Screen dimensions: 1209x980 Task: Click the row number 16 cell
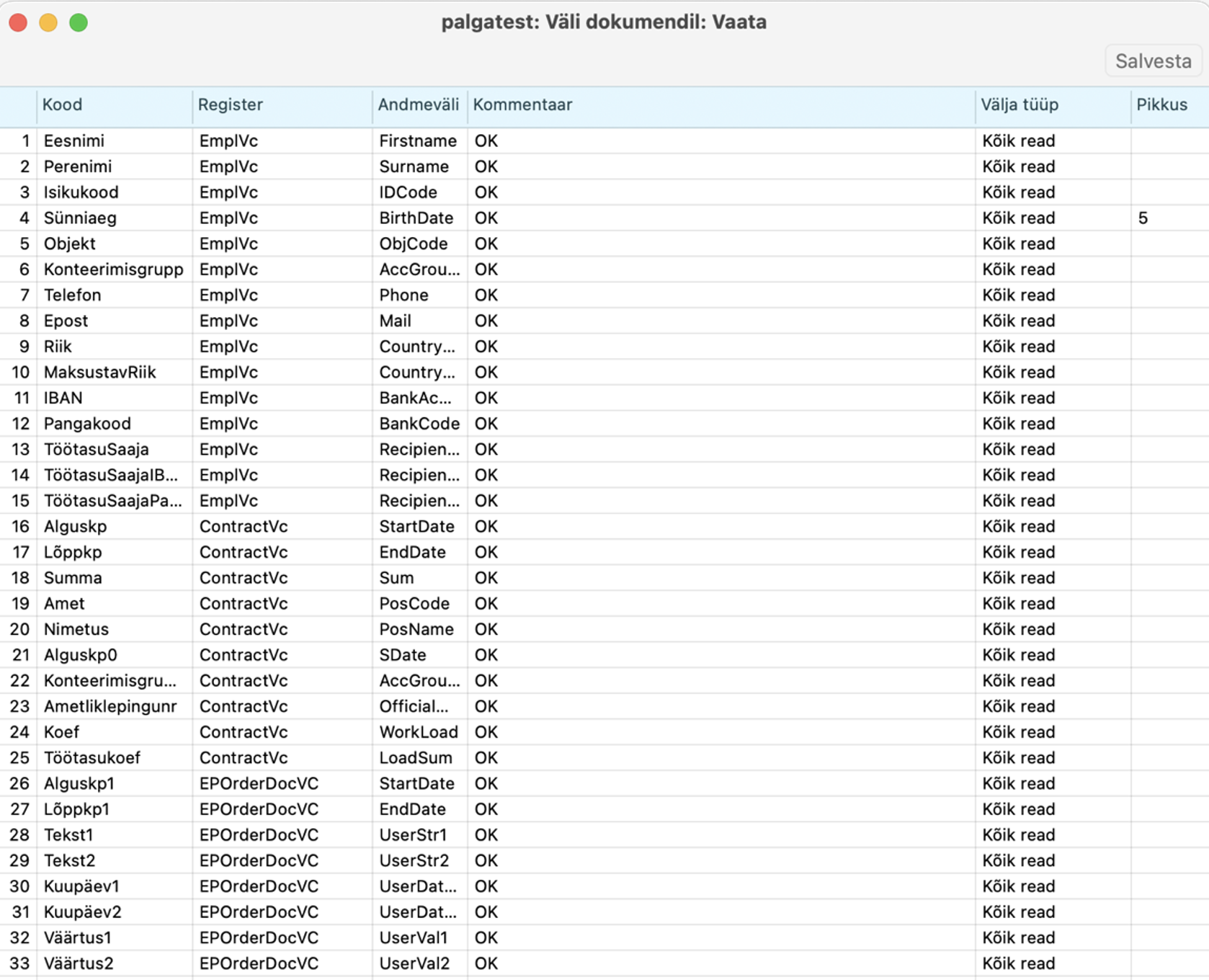(x=19, y=527)
